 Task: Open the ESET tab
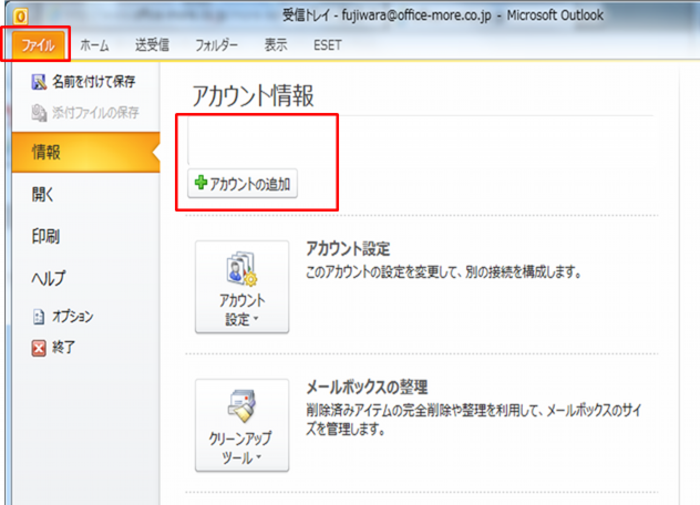point(327,45)
